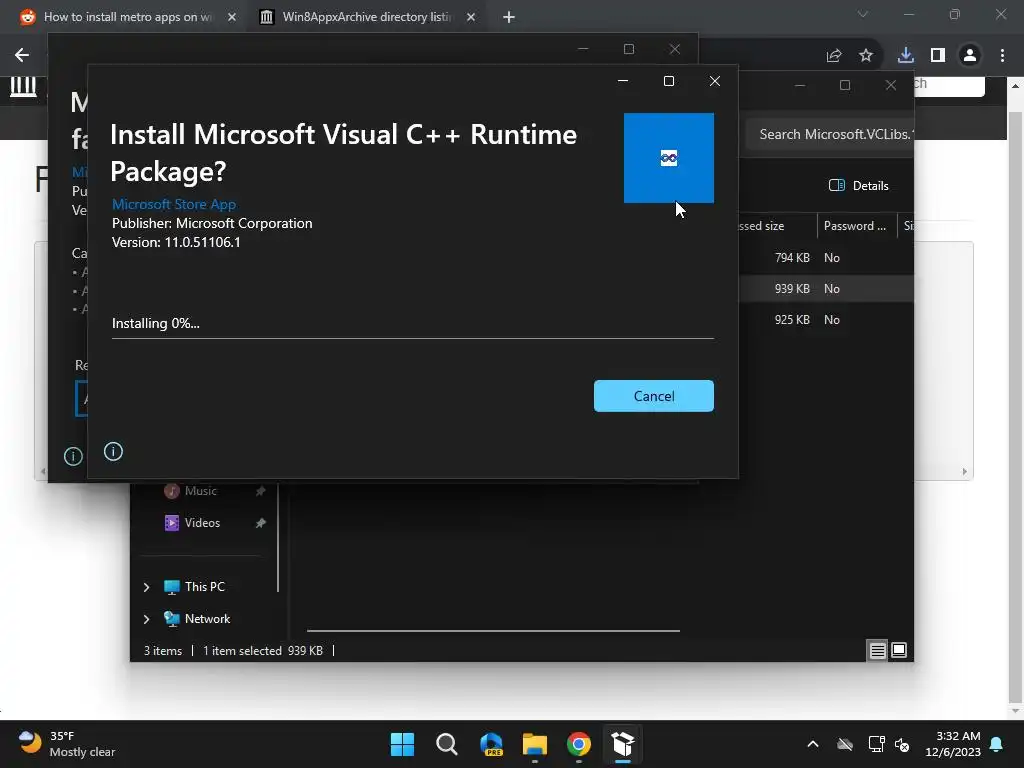Switch File Explorer to details view
Viewport: 1024px width, 768px height.
tap(877, 650)
